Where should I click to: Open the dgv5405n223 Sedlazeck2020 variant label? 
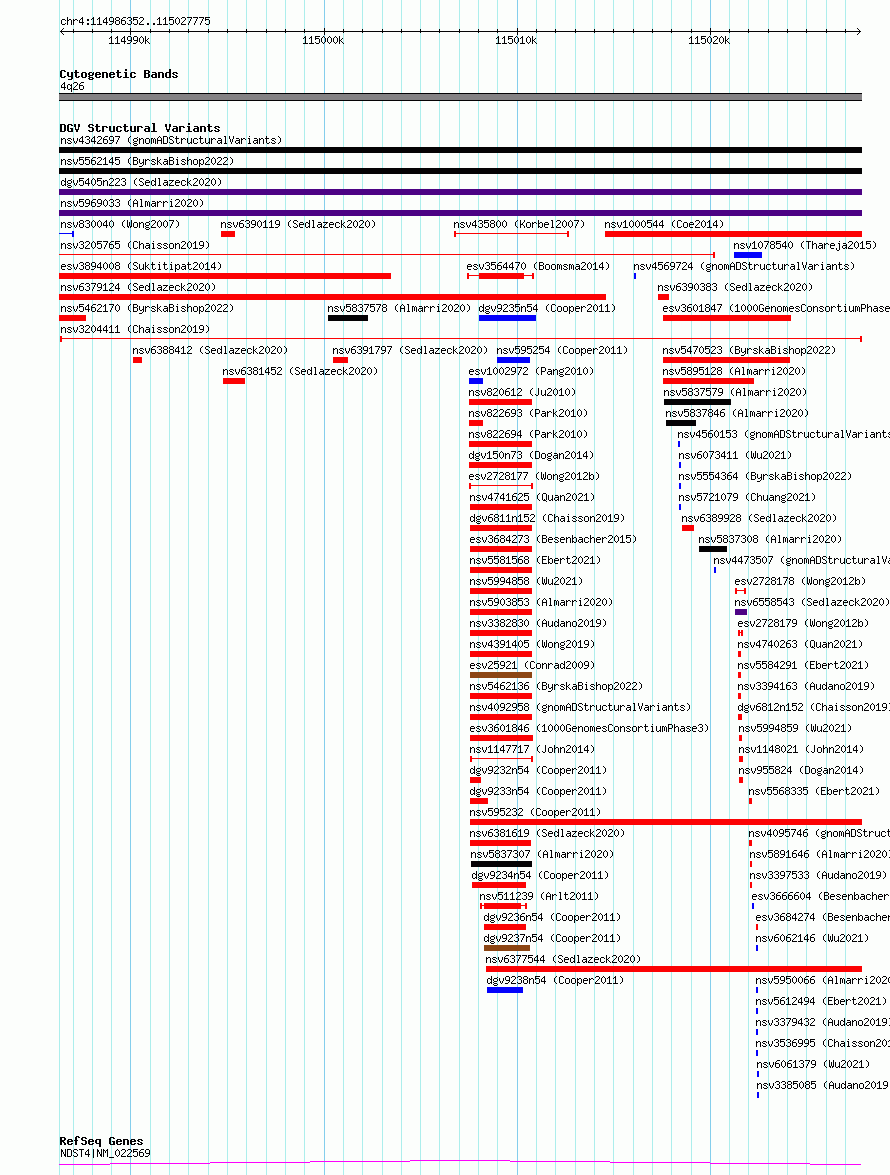coord(141,182)
